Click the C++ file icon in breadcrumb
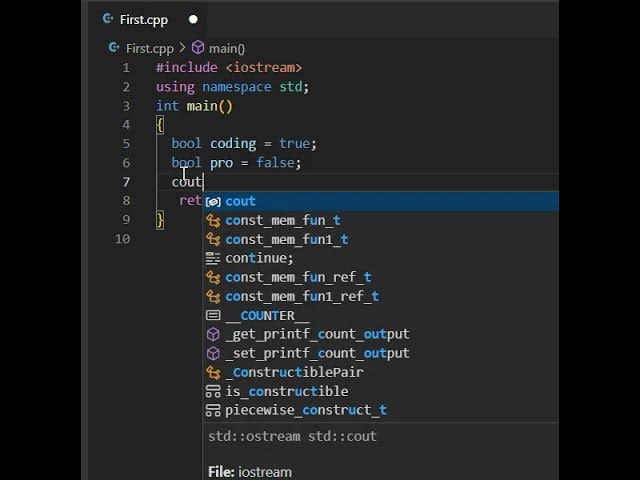 tap(114, 48)
